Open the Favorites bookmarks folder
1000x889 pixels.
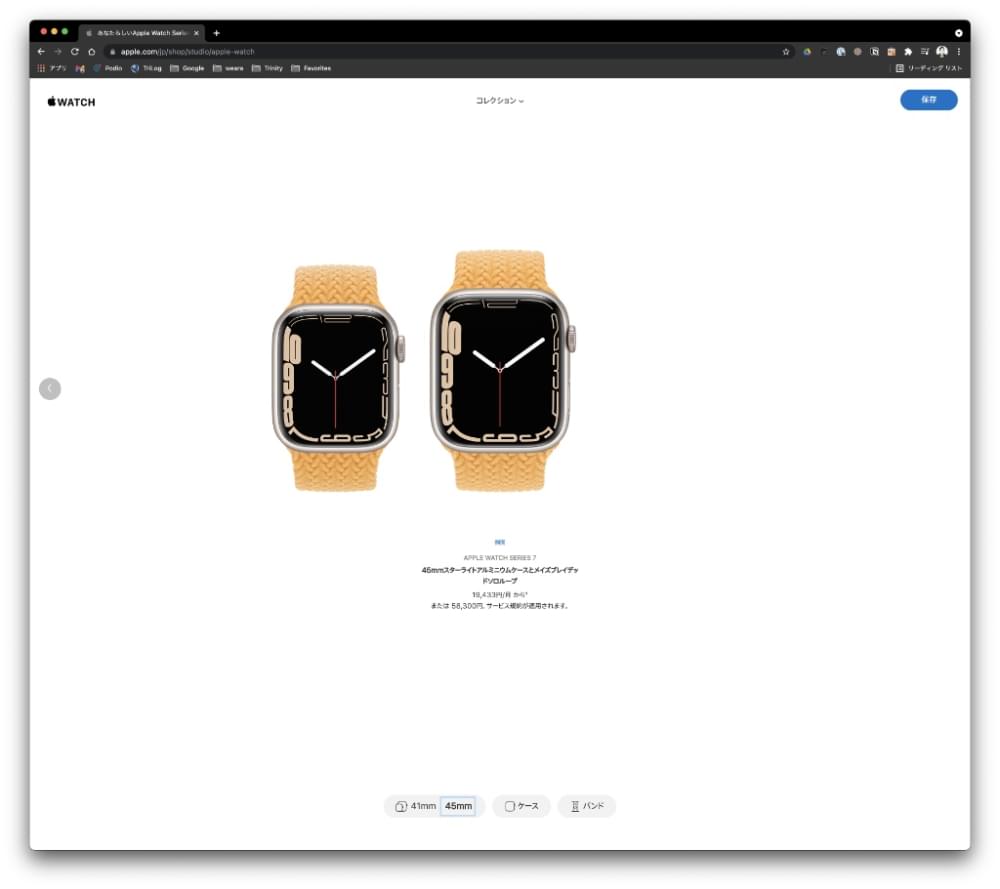(311, 68)
